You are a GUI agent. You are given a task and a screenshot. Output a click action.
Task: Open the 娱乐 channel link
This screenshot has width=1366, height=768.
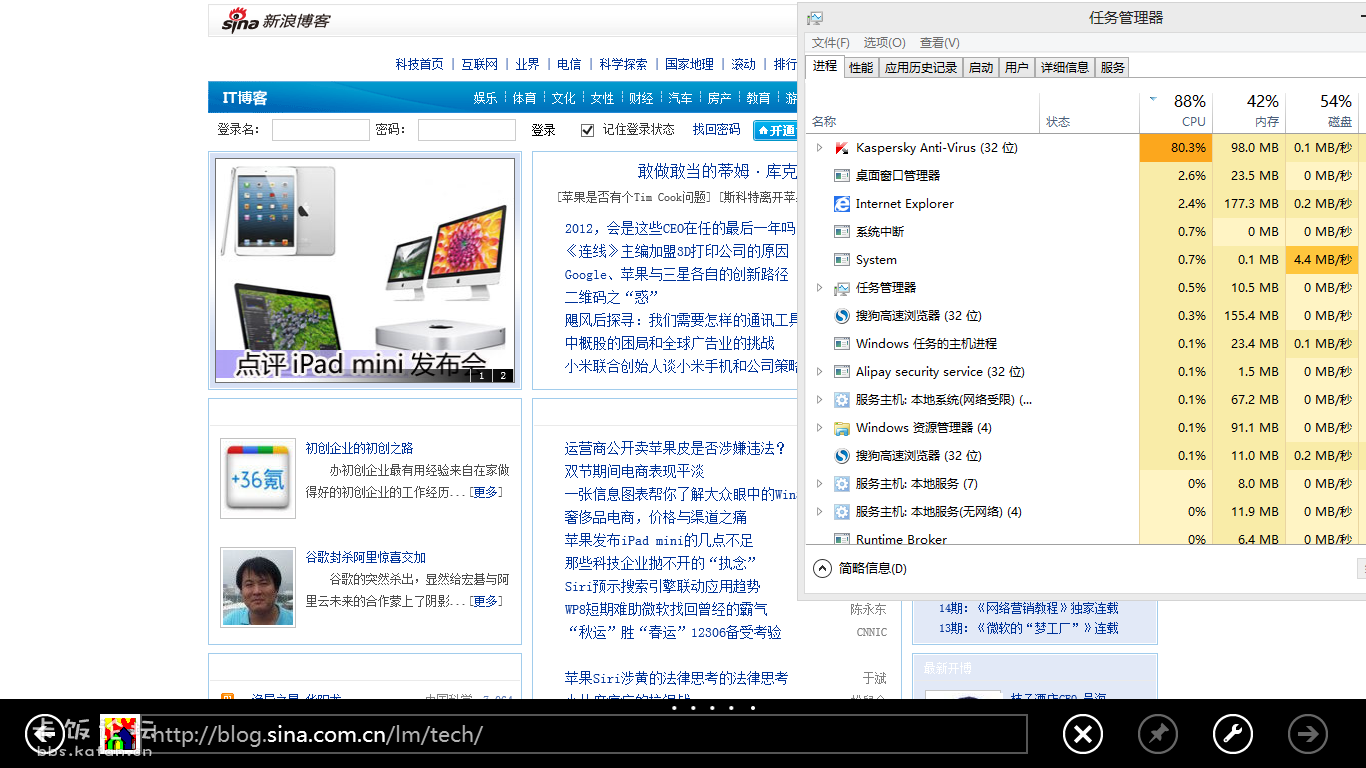pyautogui.click(x=485, y=98)
